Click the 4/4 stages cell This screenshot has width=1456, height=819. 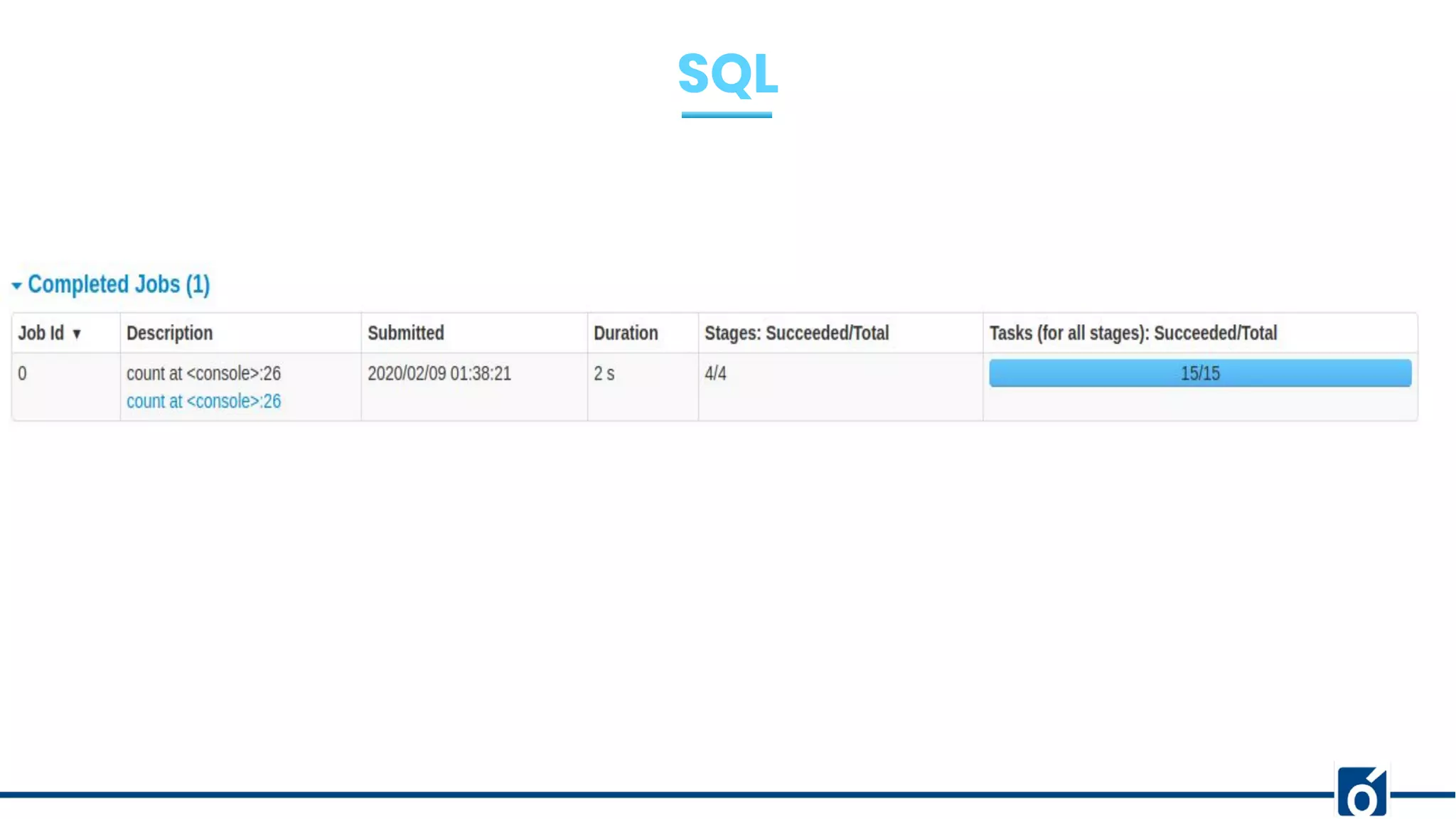tap(715, 373)
